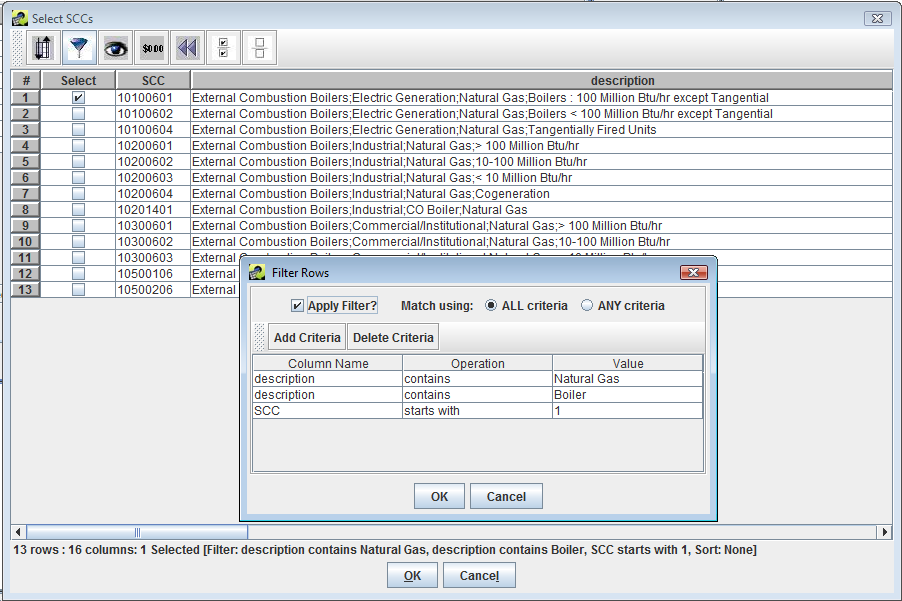Click the description column header
This screenshot has height=601, width=902.
point(622,80)
